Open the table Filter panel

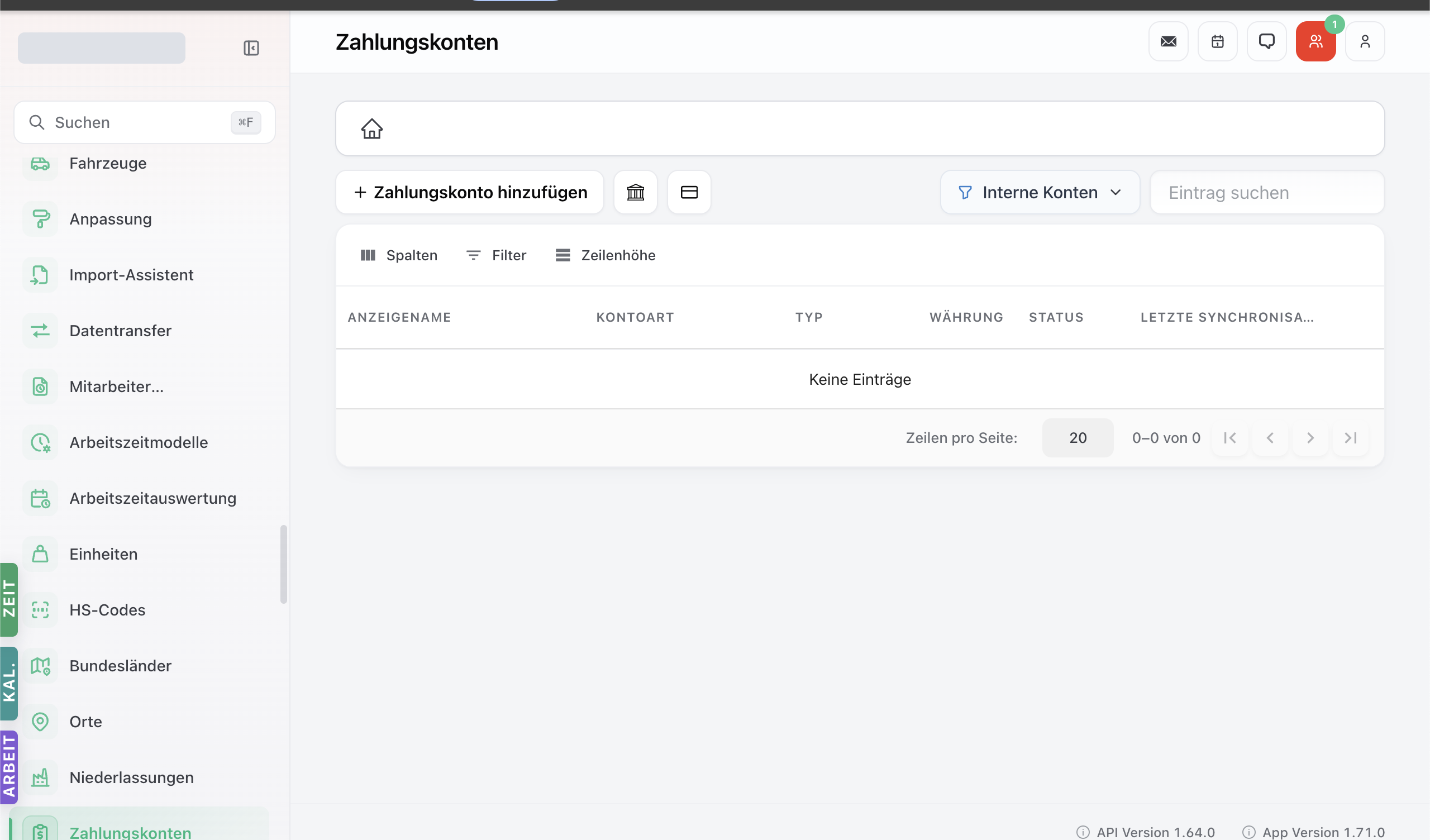pos(496,255)
